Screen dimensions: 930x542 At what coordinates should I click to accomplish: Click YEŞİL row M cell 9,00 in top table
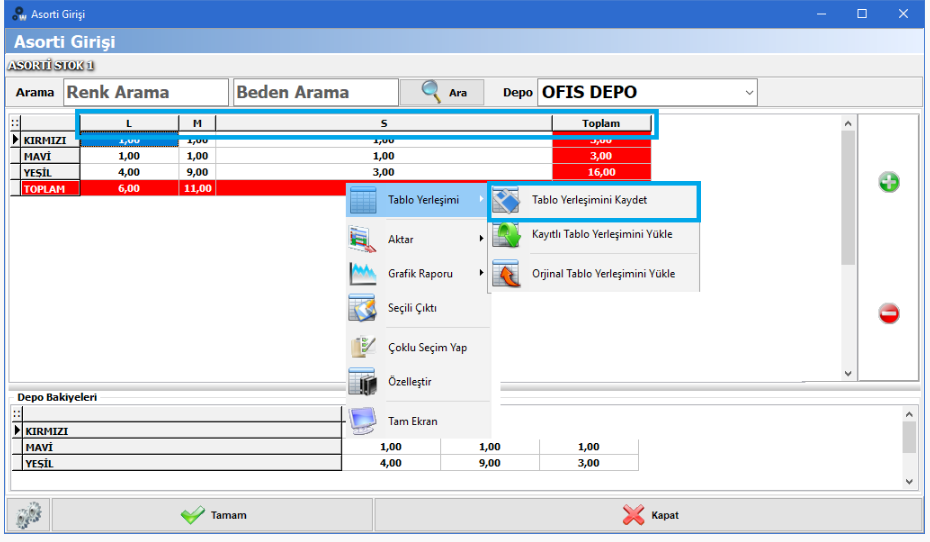[x=197, y=172]
